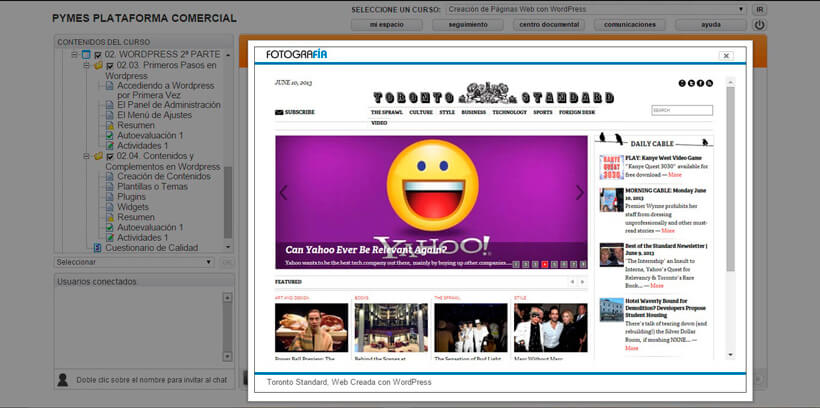
Task: Click the folder icon of 02.03 Primeros Pasos
Action: [98, 65]
